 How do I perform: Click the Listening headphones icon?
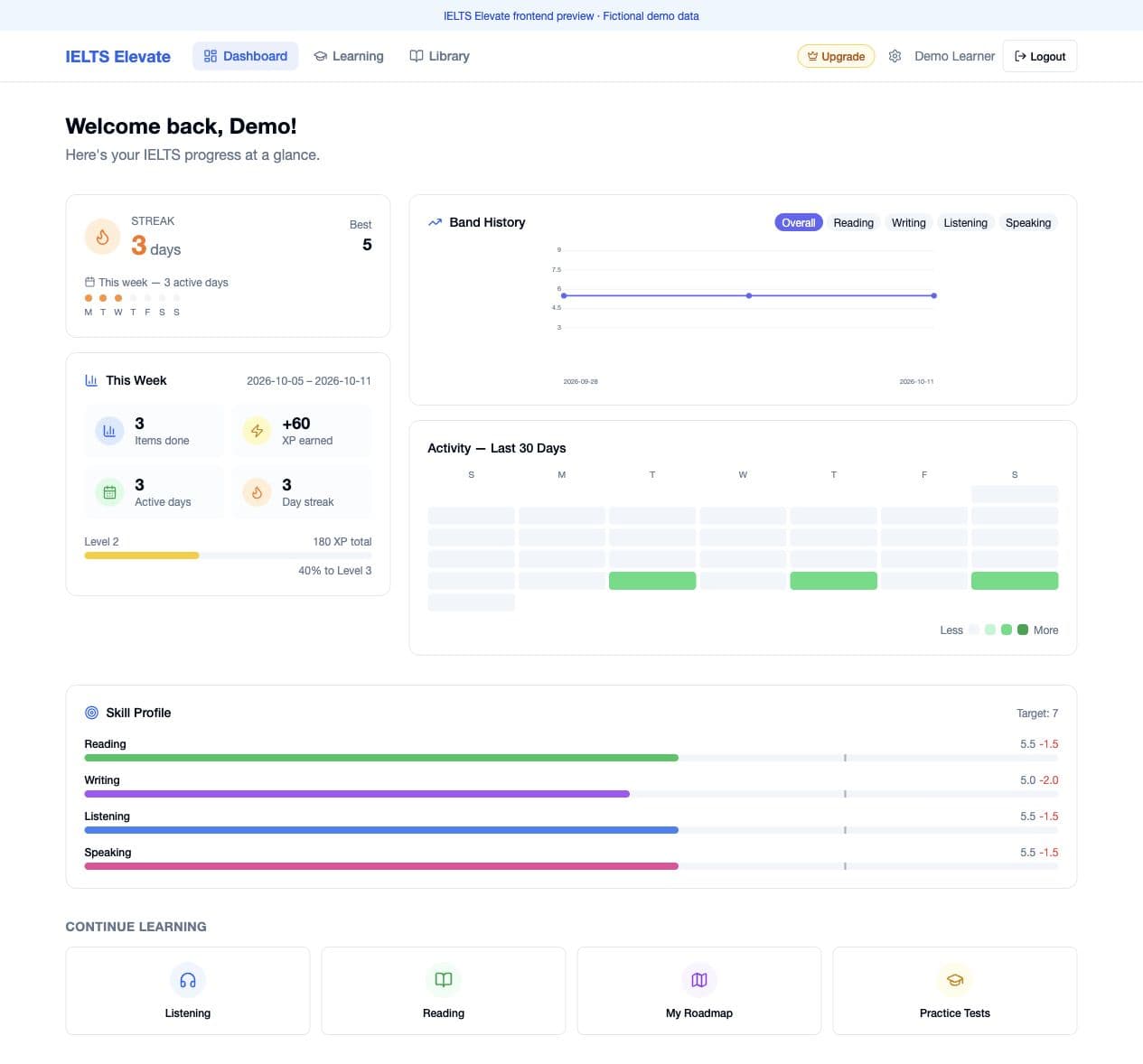tap(188, 980)
